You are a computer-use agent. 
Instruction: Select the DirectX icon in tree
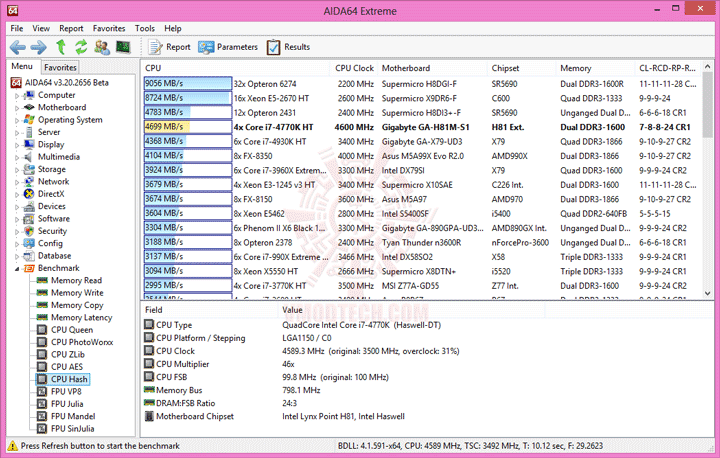[x=29, y=194]
